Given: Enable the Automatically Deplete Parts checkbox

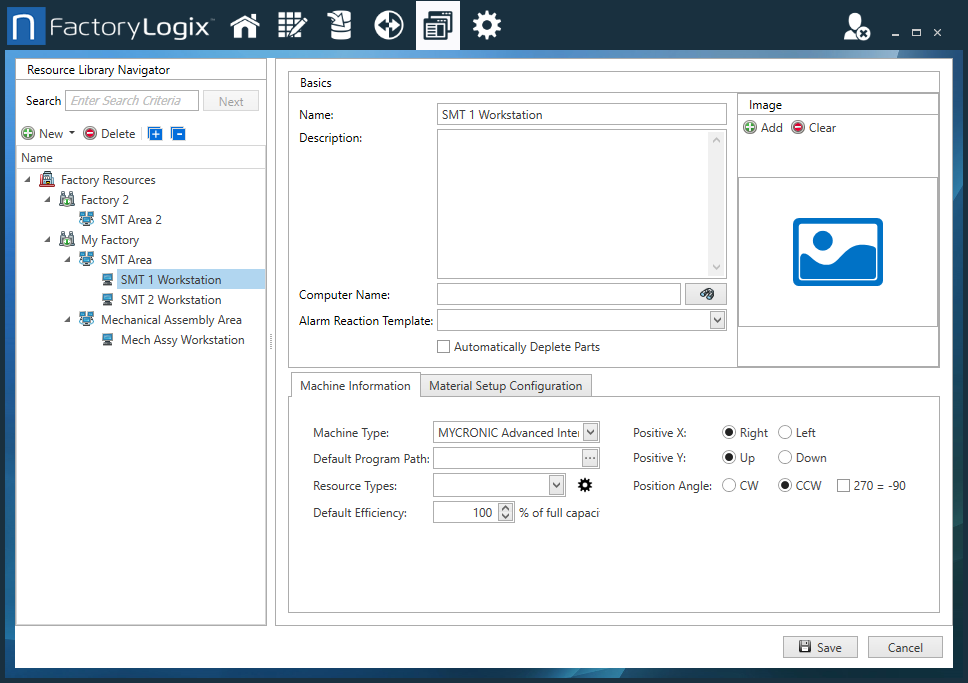Looking at the screenshot, I should tap(444, 346).
